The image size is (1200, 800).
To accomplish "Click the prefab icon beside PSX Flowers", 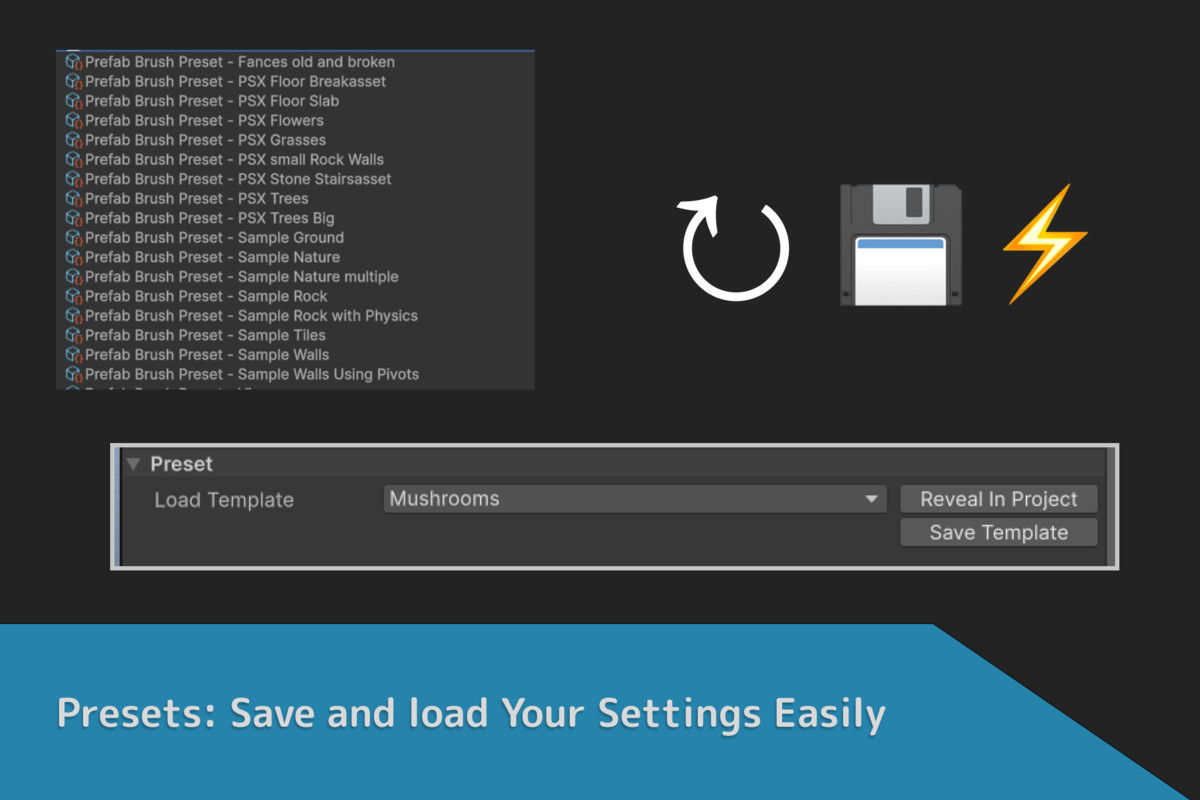I will point(74,120).
